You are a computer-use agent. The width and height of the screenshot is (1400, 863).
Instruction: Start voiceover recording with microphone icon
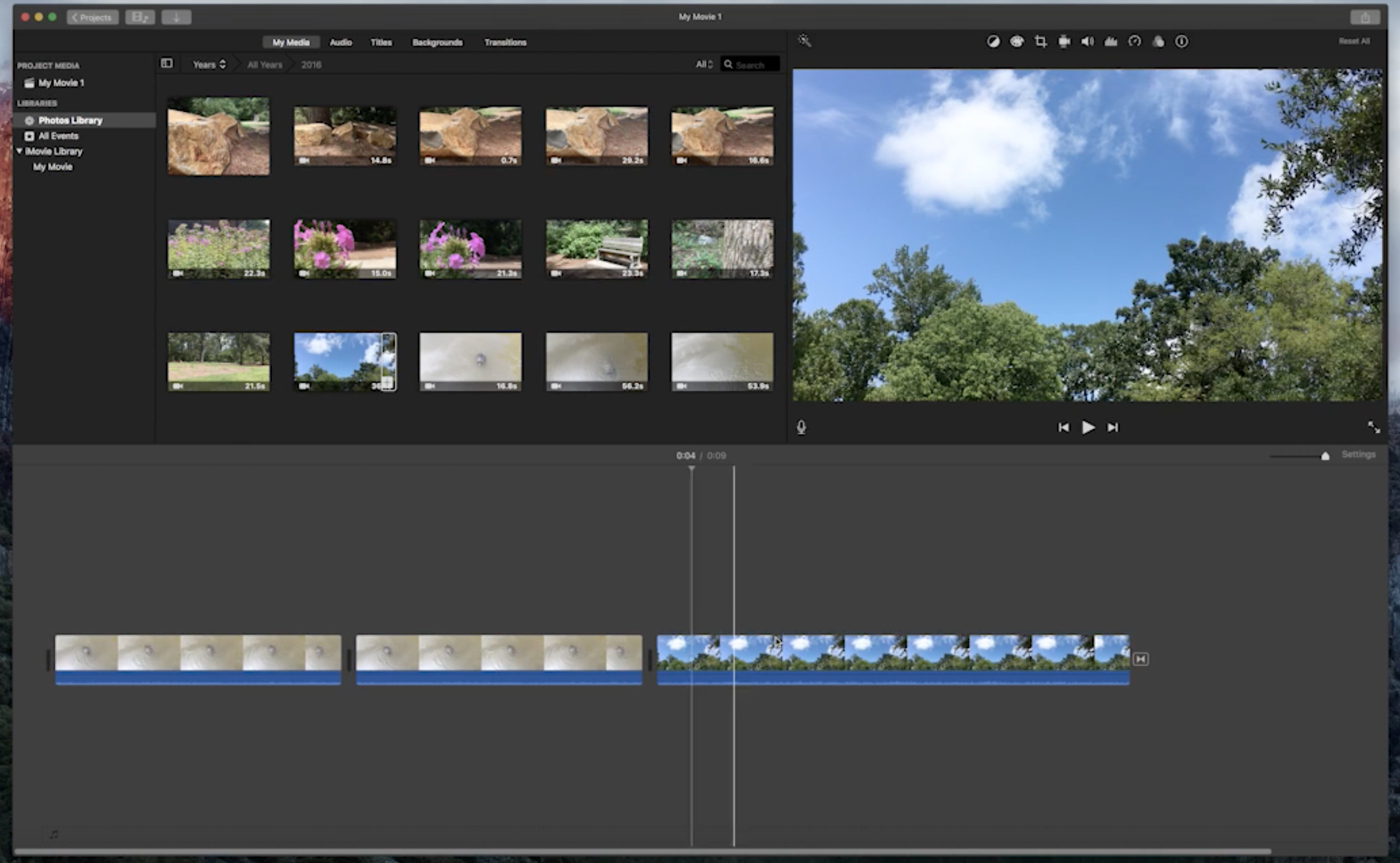pos(801,427)
